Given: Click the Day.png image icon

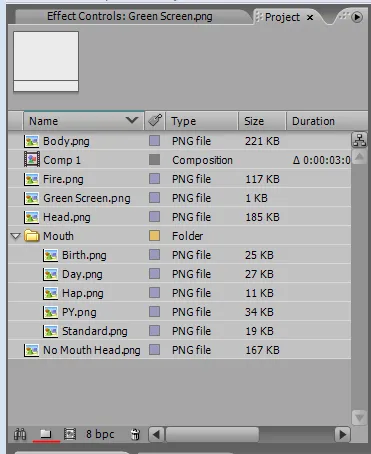Looking at the screenshot, I should click(x=51, y=274).
